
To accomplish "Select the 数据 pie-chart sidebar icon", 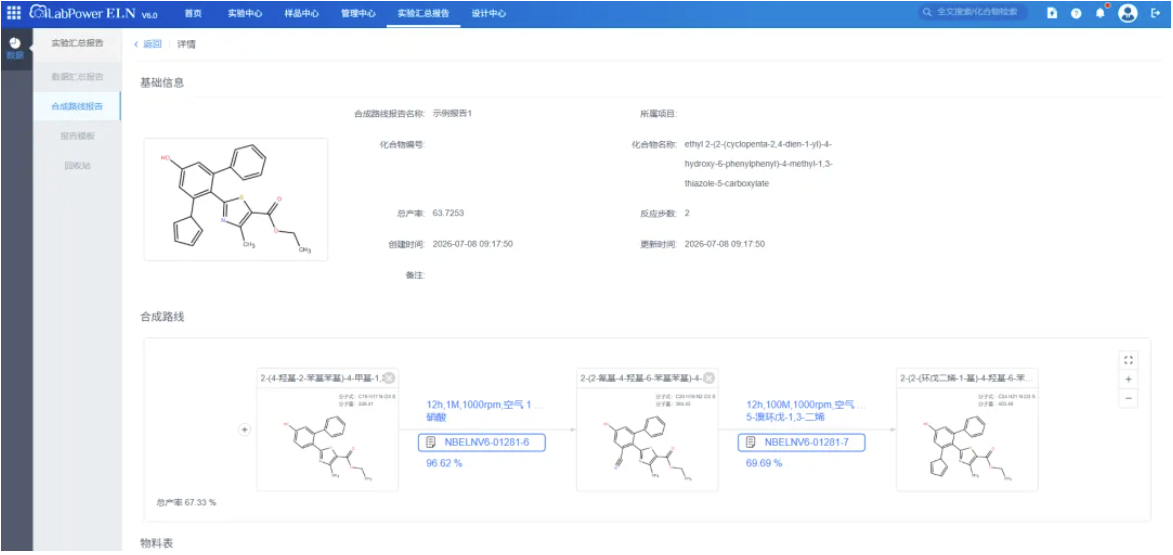I will click(x=15, y=48).
